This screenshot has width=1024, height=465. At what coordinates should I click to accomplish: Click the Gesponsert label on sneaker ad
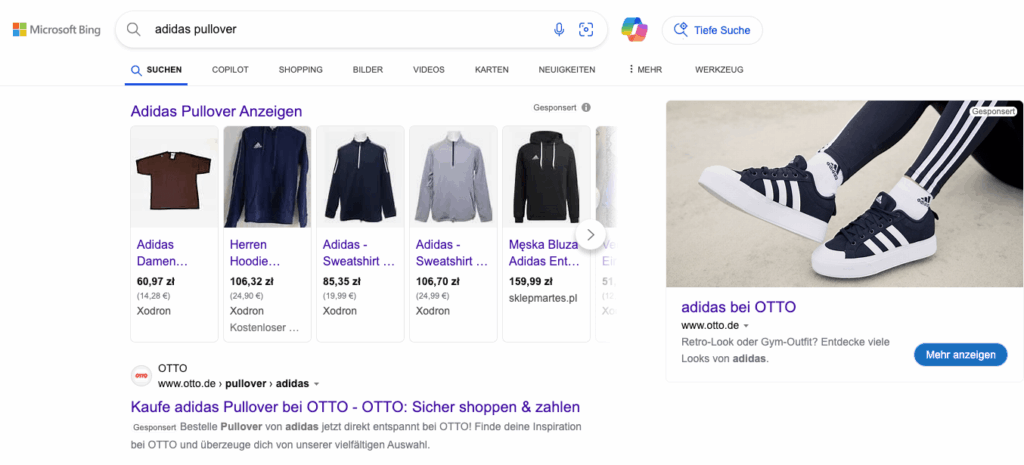pyautogui.click(x=993, y=112)
